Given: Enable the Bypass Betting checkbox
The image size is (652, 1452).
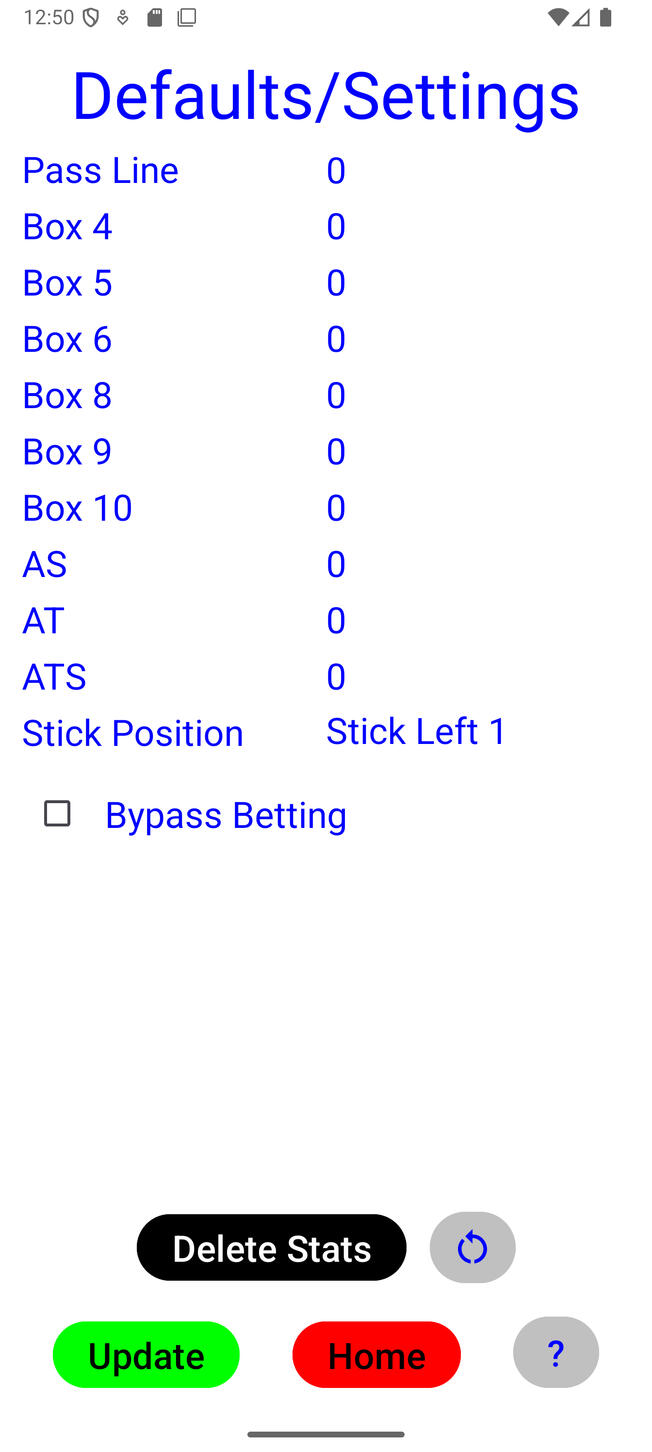Looking at the screenshot, I should pos(58,814).
